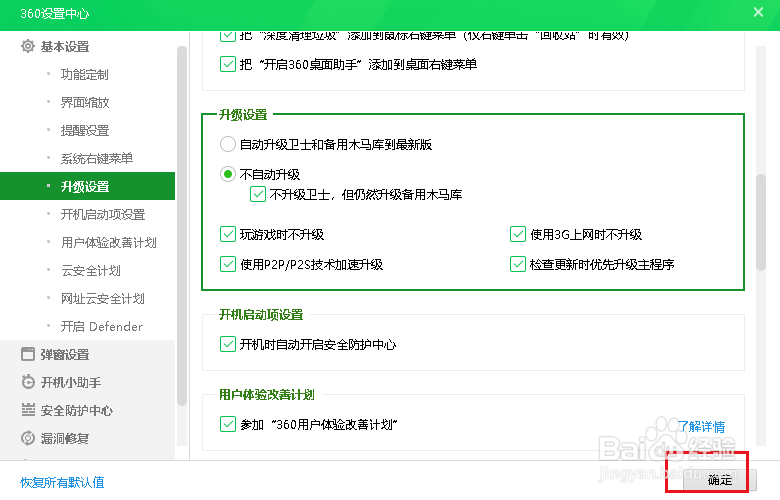
Task: Open 弹窗设置 window icon
Action: coord(28,354)
